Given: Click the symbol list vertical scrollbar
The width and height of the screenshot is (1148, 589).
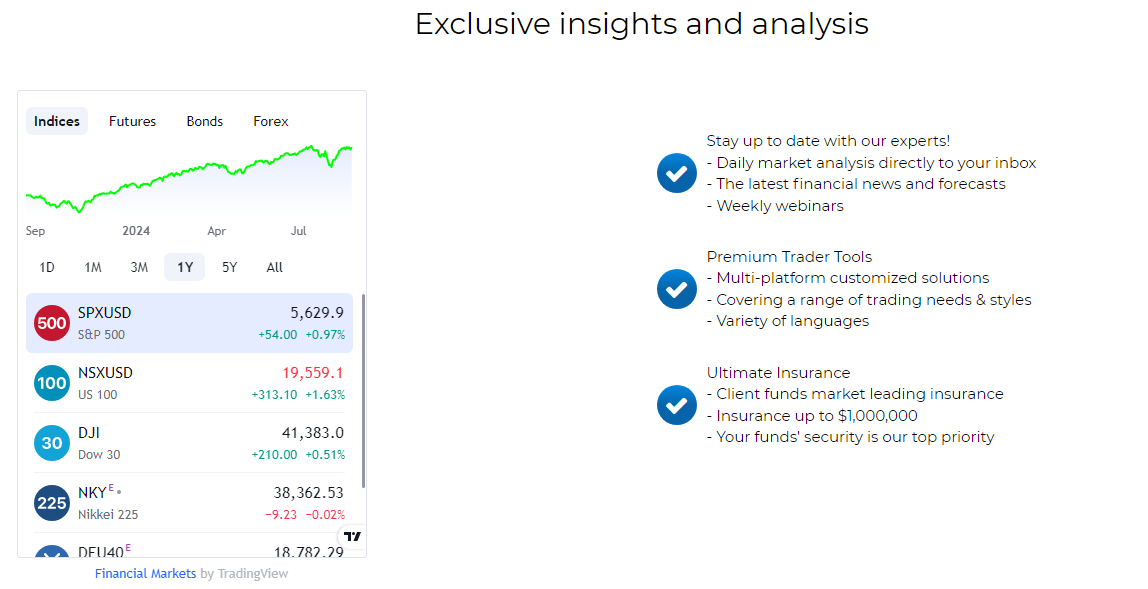Looking at the screenshot, I should point(363,391).
